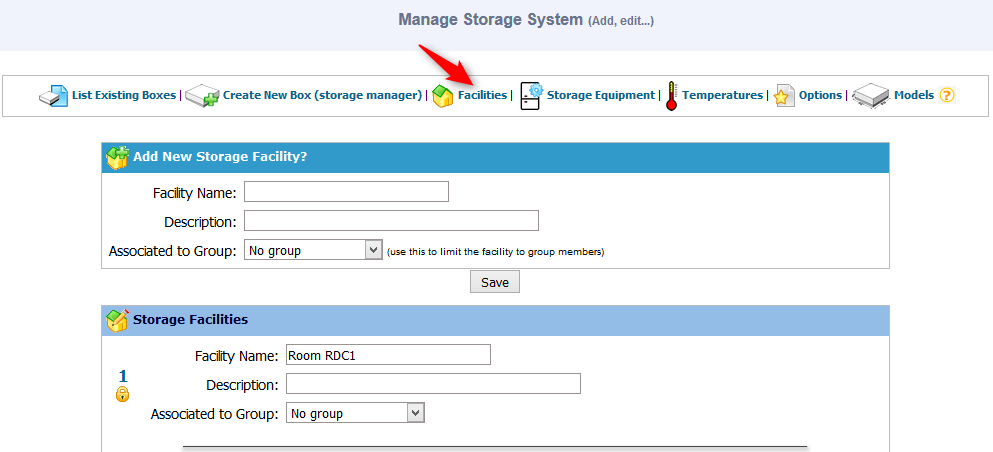Click the Storage Equipment fridge icon
Image resolution: width=993 pixels, height=452 pixels.
(x=531, y=96)
